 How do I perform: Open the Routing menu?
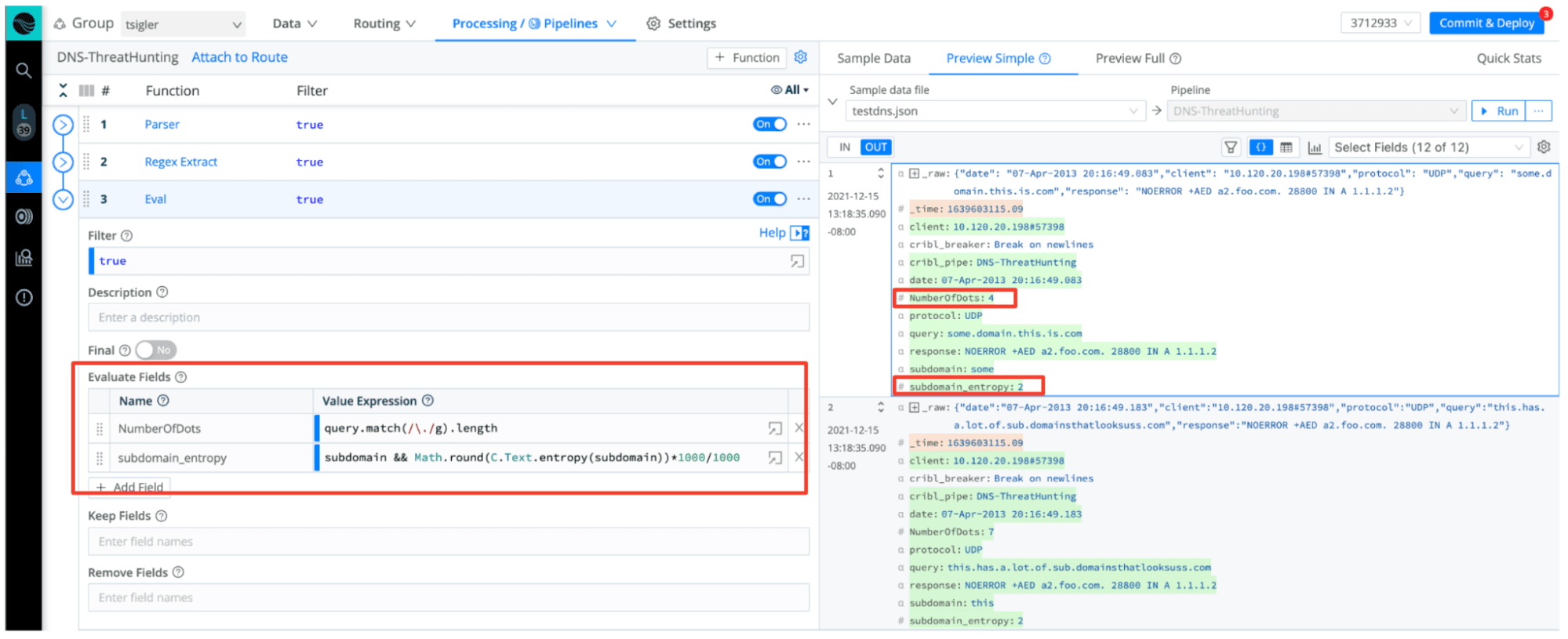coord(384,24)
